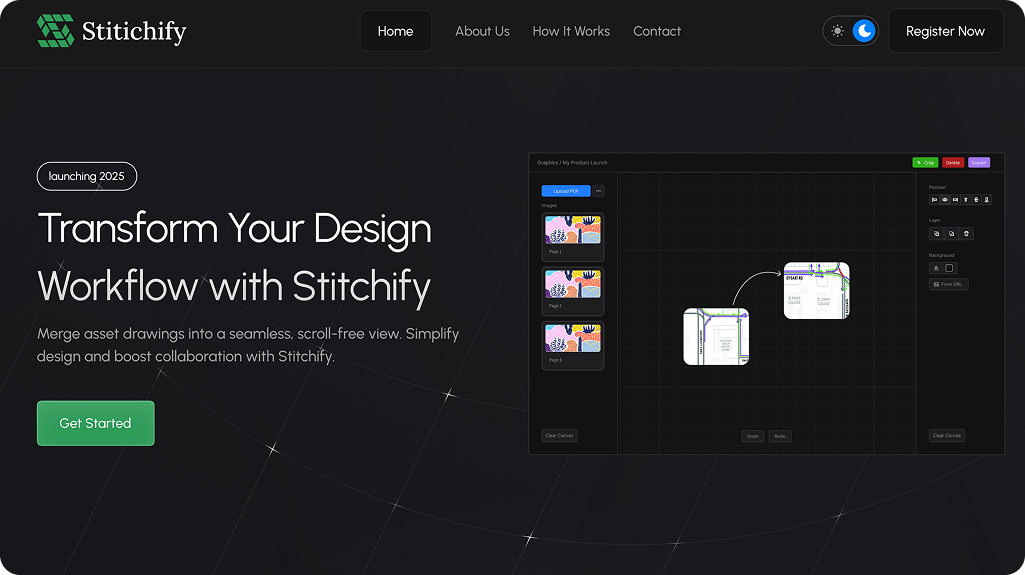Open the Home nav tab
The width and height of the screenshot is (1025, 575).
(x=395, y=31)
